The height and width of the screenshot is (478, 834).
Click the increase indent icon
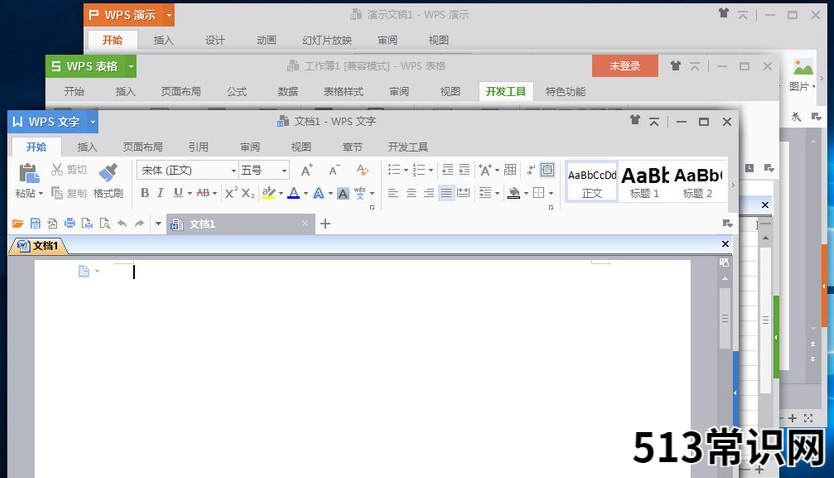pyautogui.click(x=464, y=170)
